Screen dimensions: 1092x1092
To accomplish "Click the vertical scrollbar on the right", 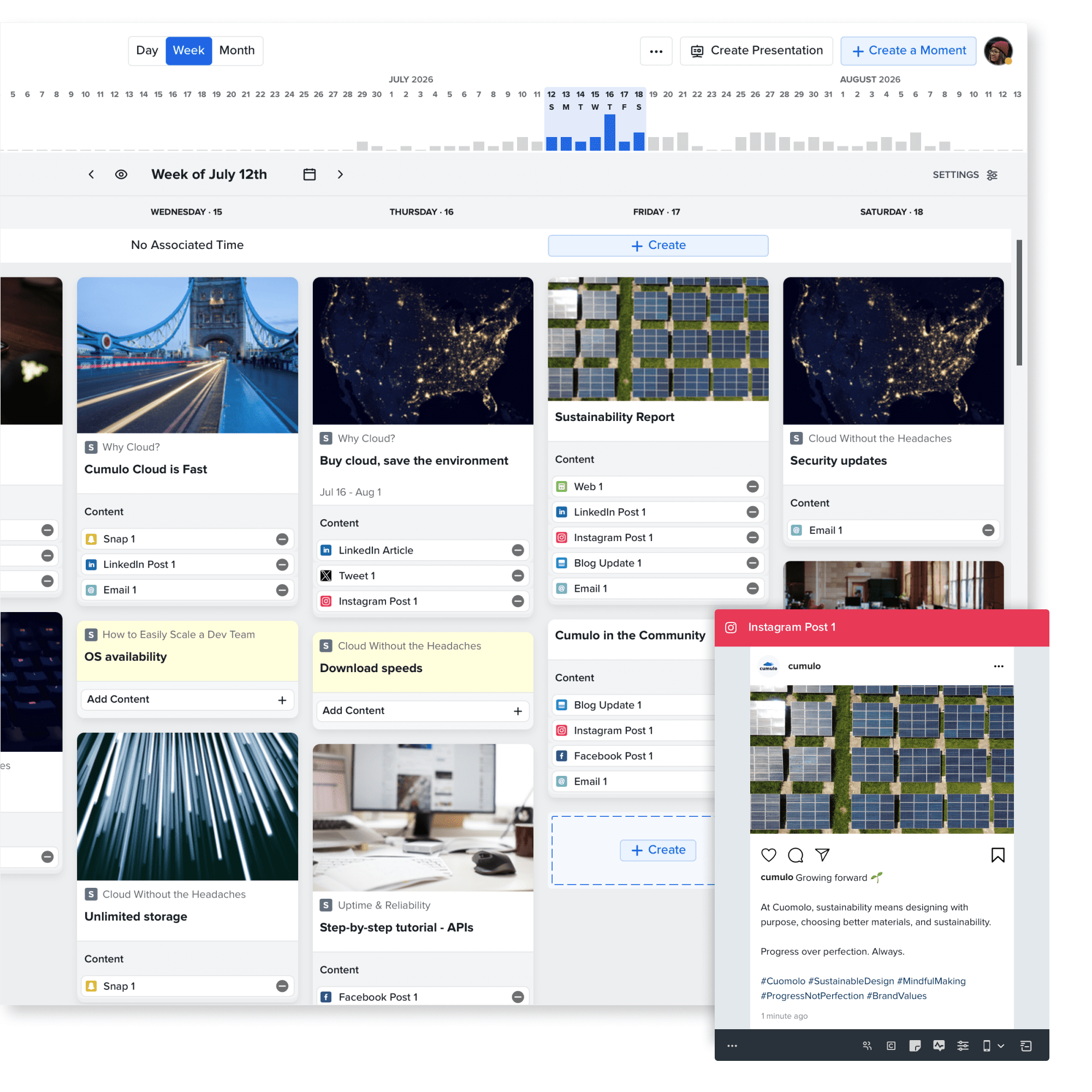I will pos(1019,303).
